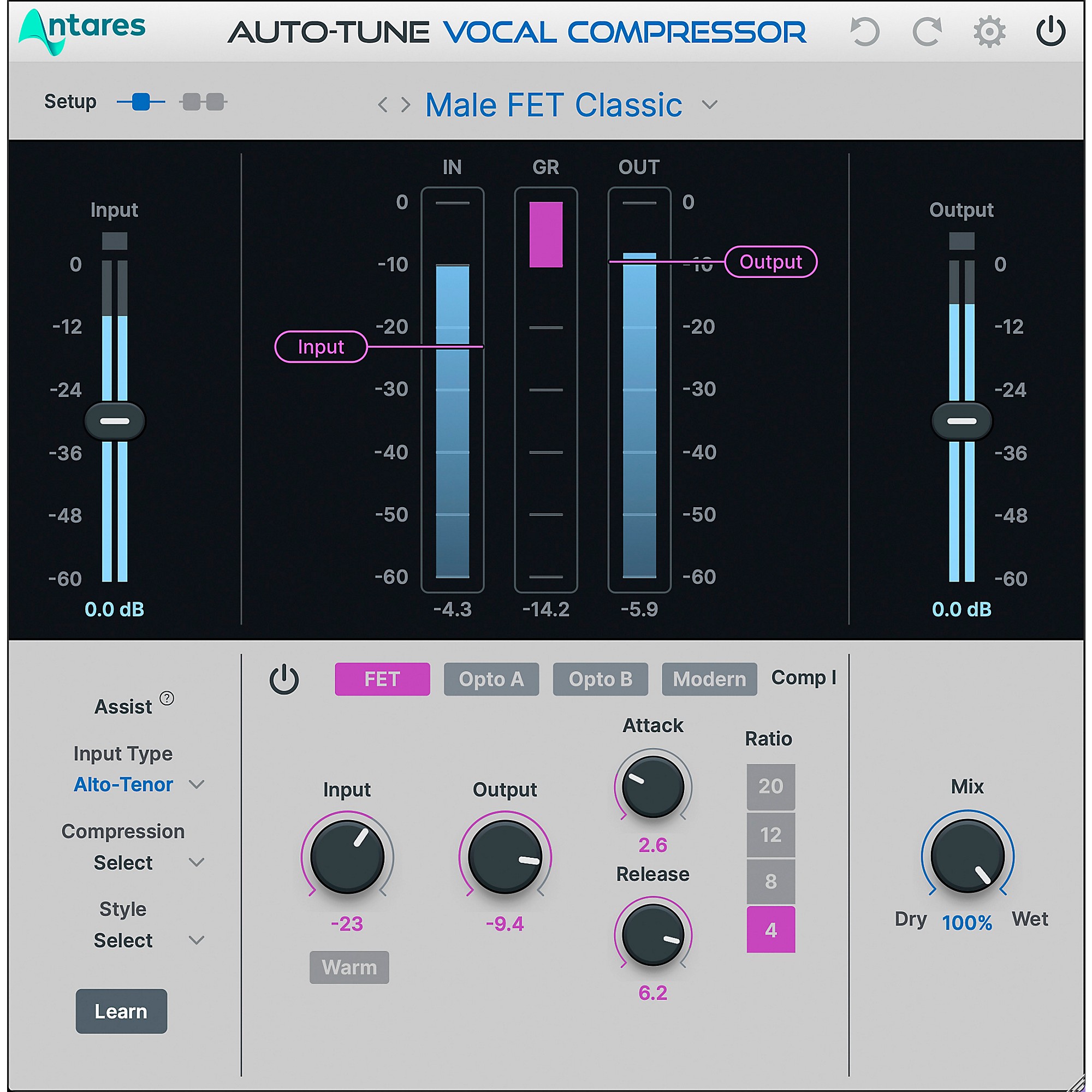The width and height of the screenshot is (1092, 1092).
Task: Set ratio to 20
Action: 771,787
